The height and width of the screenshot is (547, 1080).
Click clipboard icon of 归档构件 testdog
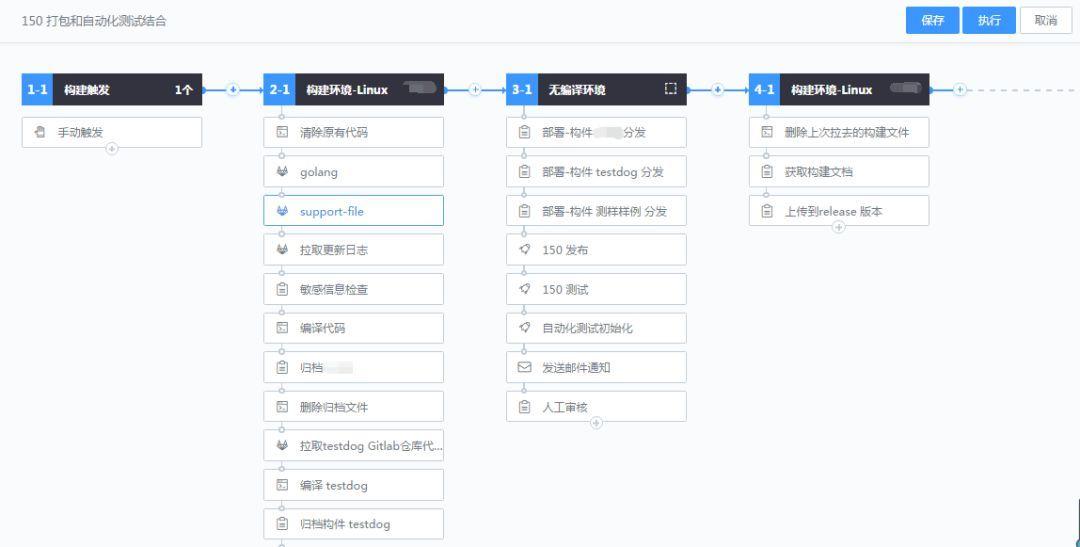[x=282, y=524]
